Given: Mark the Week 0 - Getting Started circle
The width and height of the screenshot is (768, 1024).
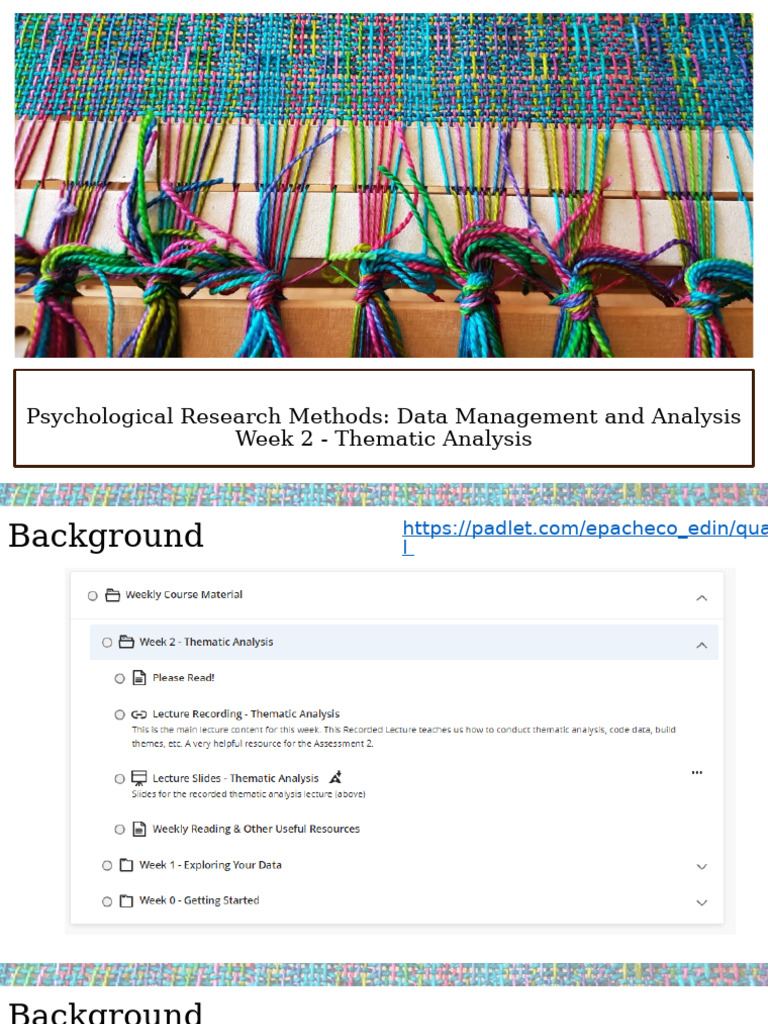Looking at the screenshot, I should (x=107, y=902).
